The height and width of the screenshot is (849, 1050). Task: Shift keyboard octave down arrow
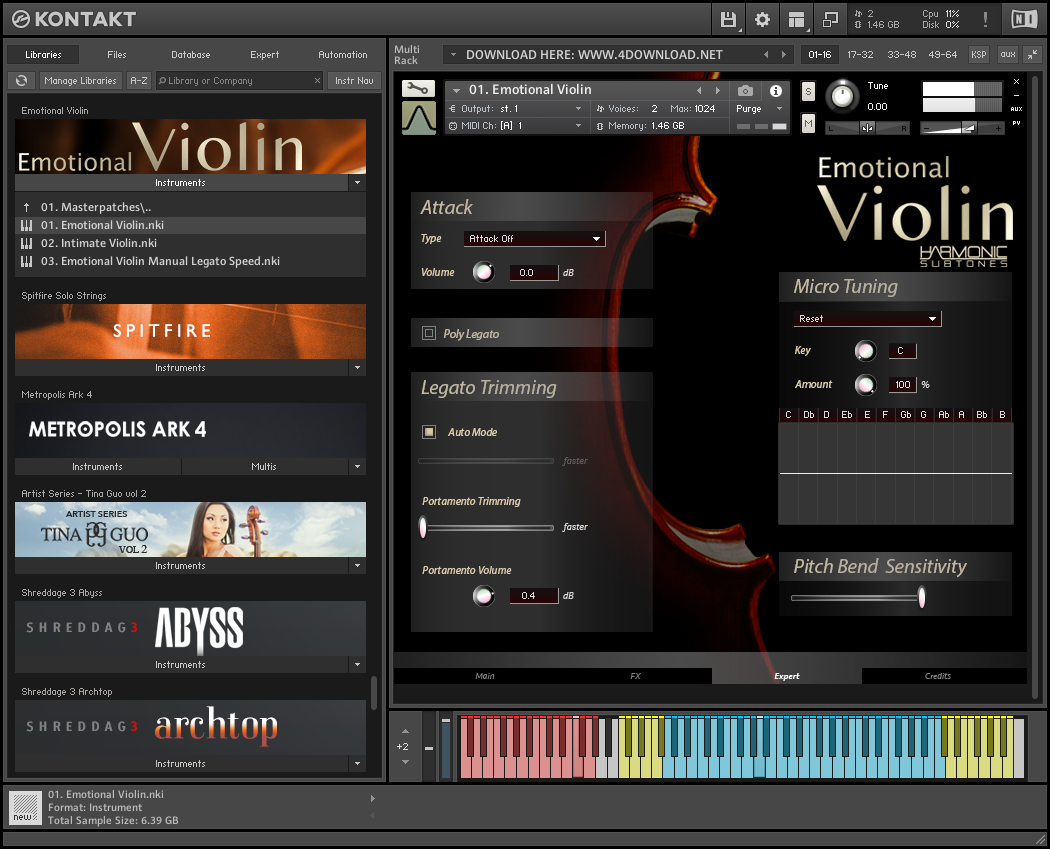[x=405, y=762]
